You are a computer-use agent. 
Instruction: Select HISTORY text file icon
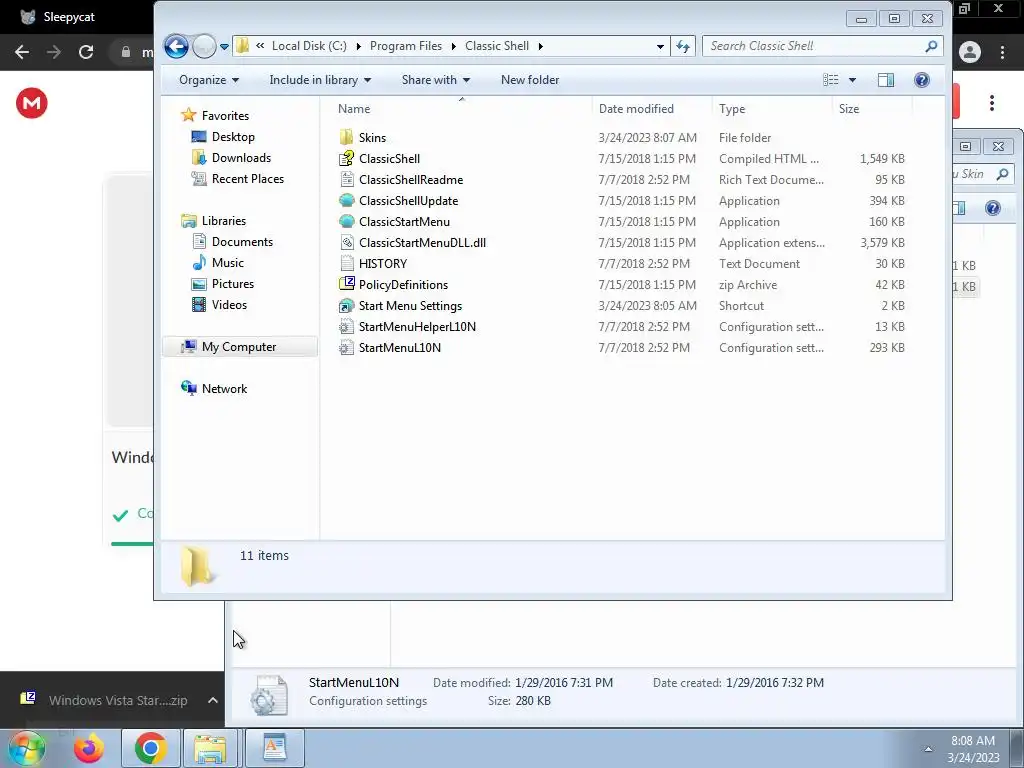[346, 263]
